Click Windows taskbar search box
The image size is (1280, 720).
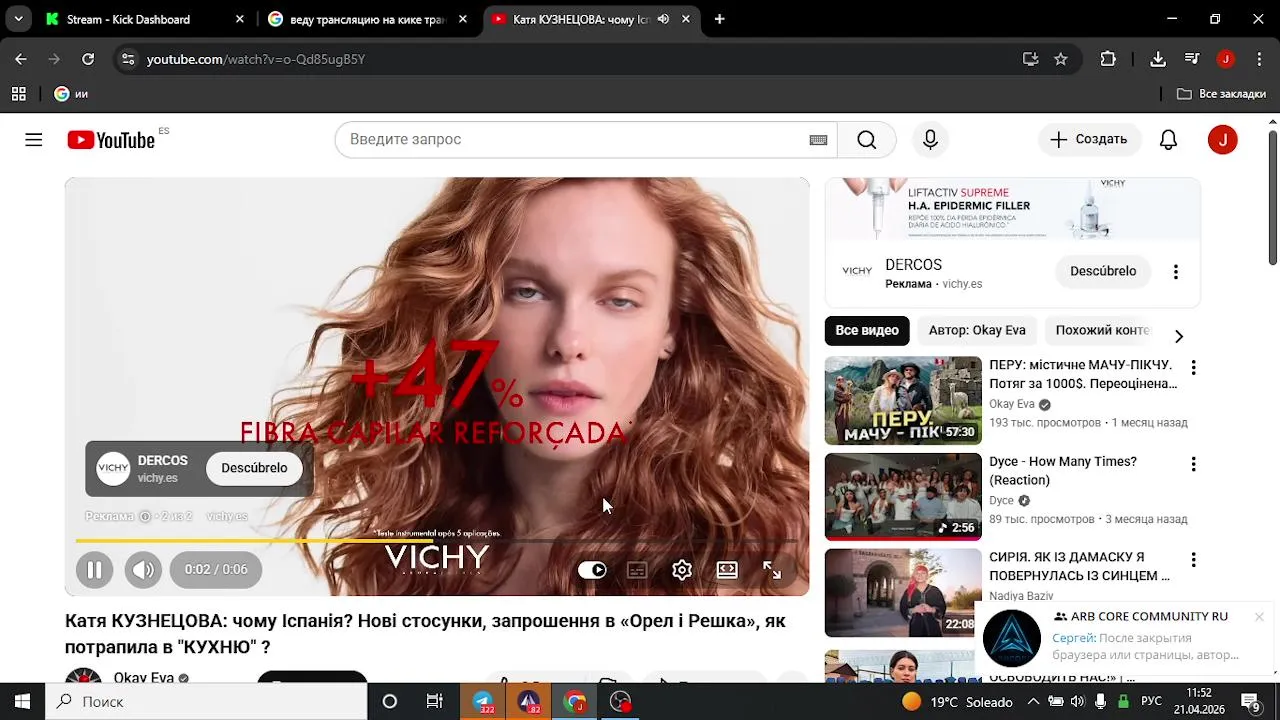coord(206,701)
